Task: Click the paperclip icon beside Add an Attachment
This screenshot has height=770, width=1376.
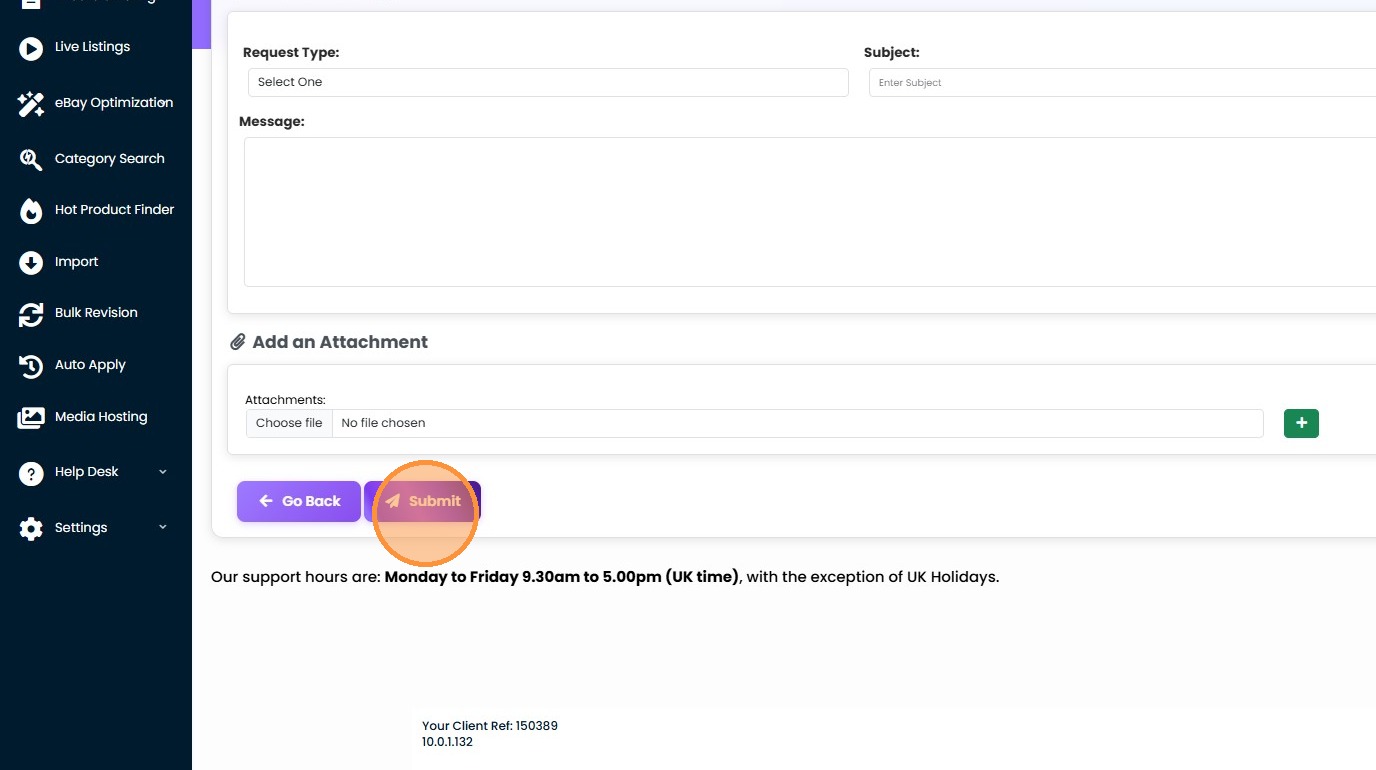Action: 238,342
